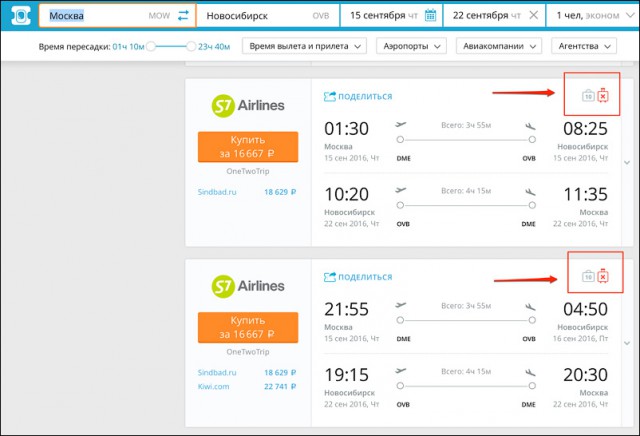
Task: Share the second S7 ticket via Поделиться
Action: pyautogui.click(x=358, y=277)
